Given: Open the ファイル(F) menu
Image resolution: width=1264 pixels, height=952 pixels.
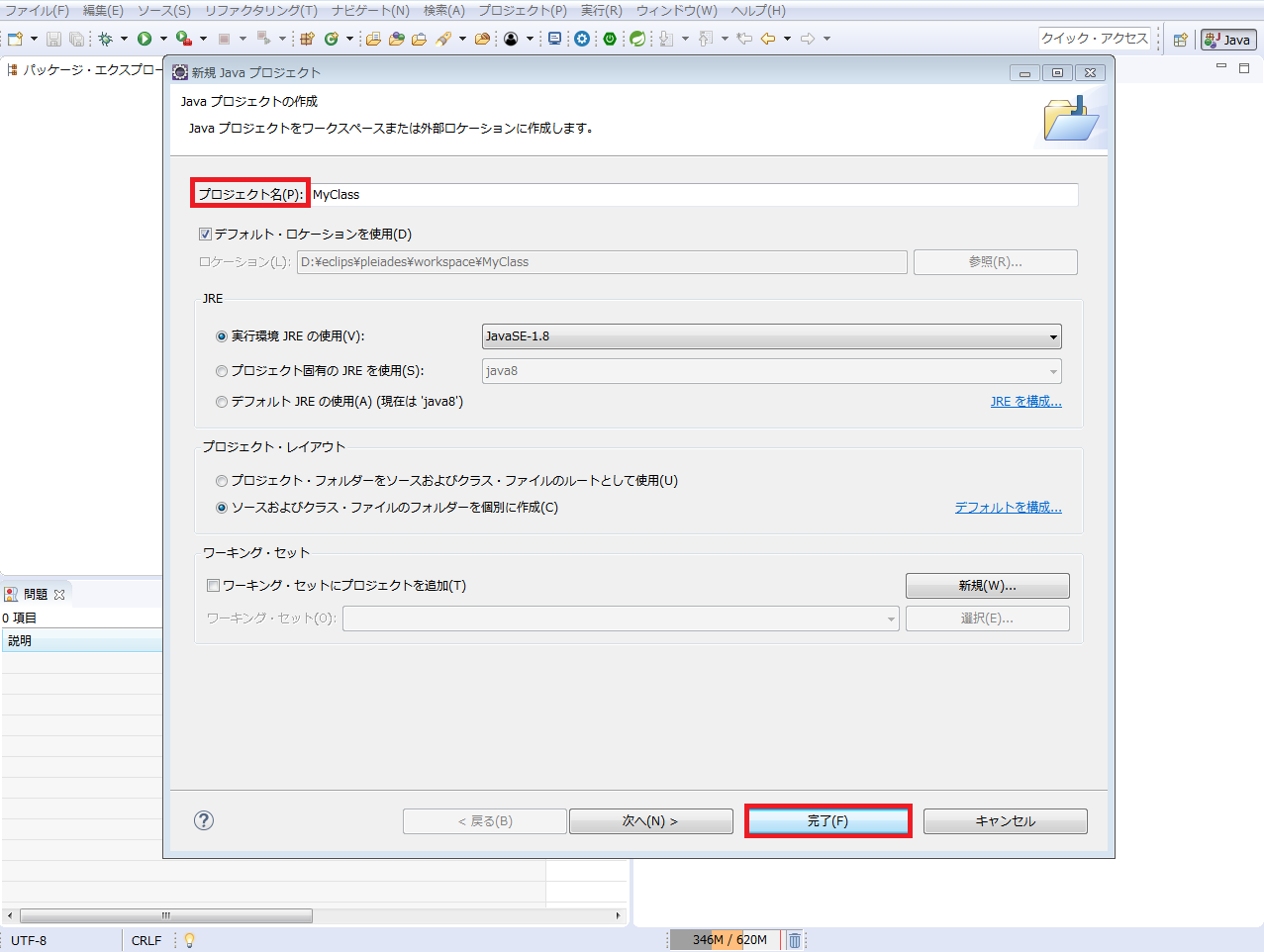Looking at the screenshot, I should (x=37, y=10).
